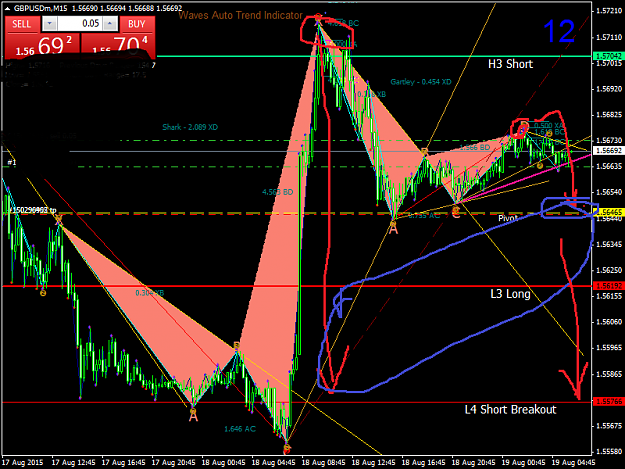The height and width of the screenshot is (469, 625).
Task: Click the 1.55580 price scale value
Action: pos(609,452)
